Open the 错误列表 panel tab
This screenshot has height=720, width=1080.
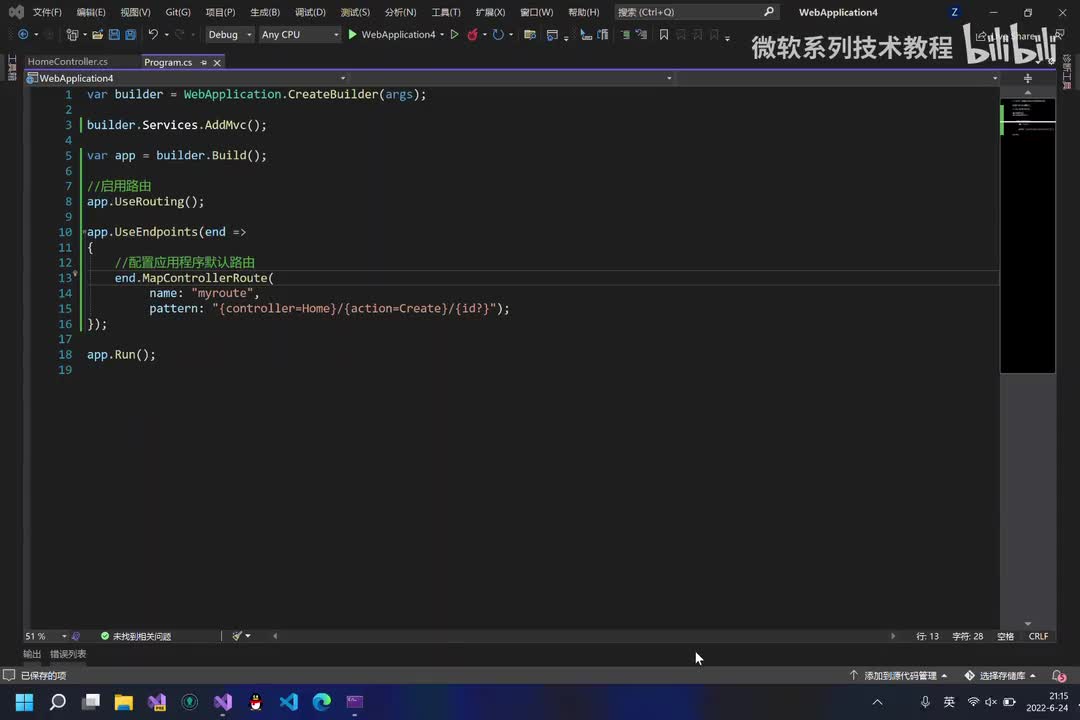click(68, 654)
